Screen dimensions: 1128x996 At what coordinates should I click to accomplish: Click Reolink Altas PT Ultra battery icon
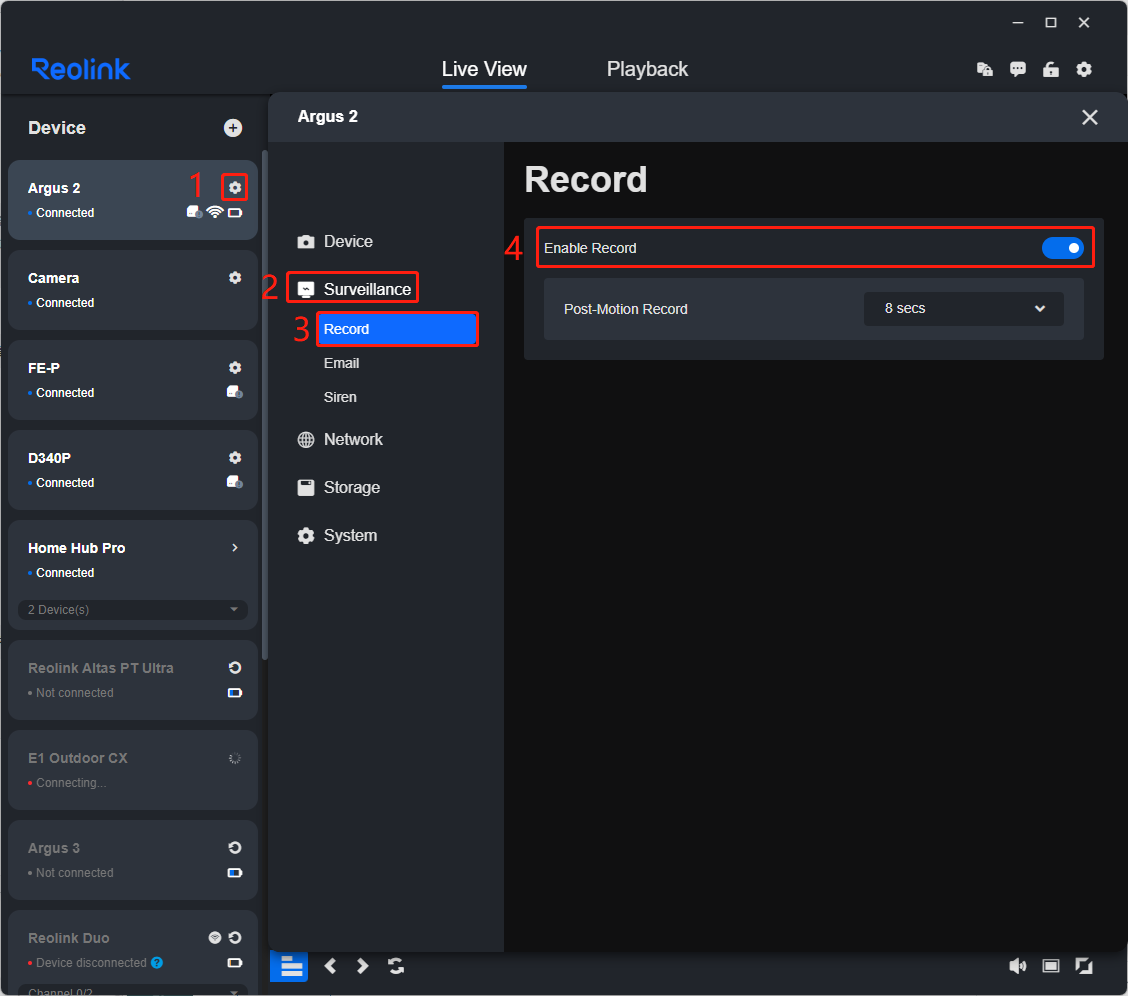(235, 693)
